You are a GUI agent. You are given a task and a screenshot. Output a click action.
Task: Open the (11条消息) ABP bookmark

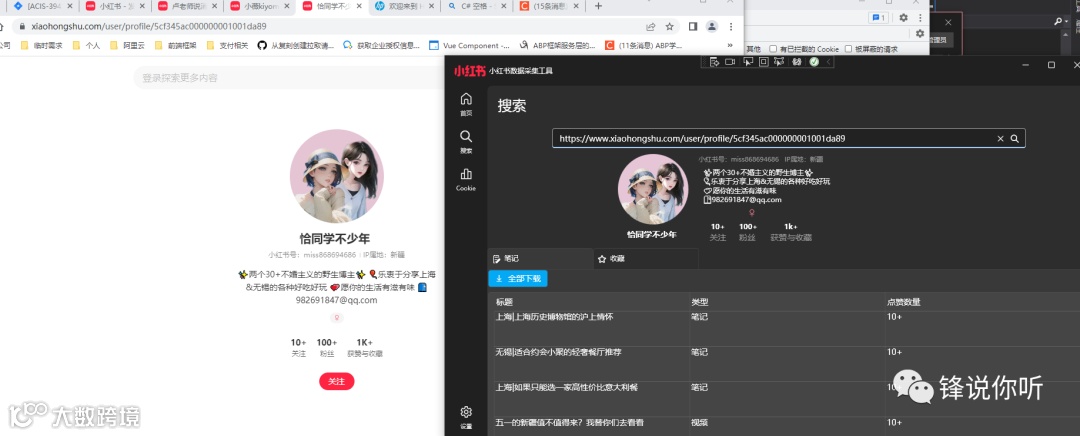[x=644, y=46]
